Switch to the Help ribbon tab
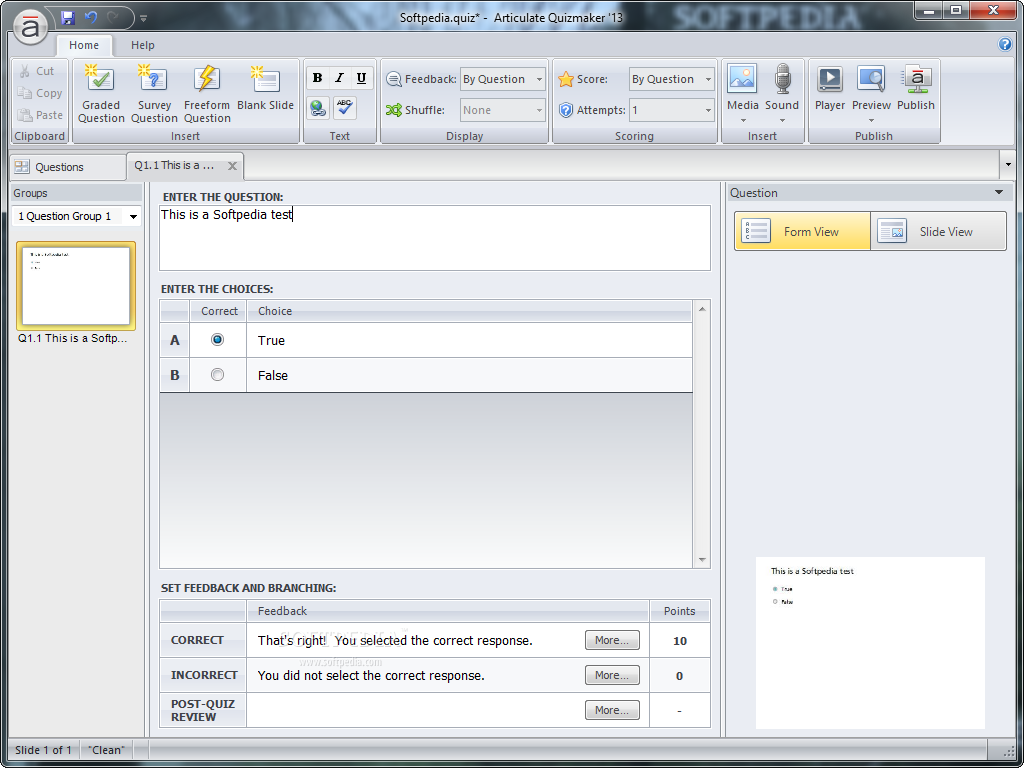Viewport: 1024px width, 768px height. pos(142,45)
